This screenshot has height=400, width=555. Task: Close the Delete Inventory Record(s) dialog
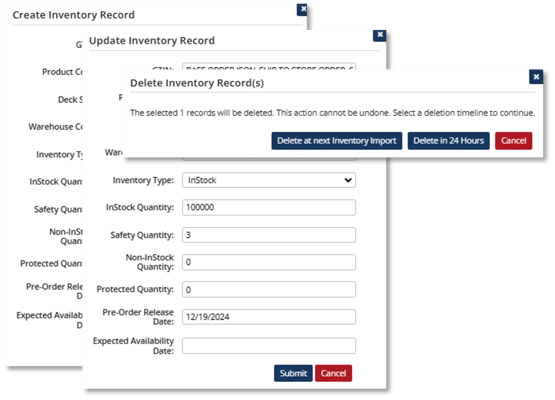536,77
